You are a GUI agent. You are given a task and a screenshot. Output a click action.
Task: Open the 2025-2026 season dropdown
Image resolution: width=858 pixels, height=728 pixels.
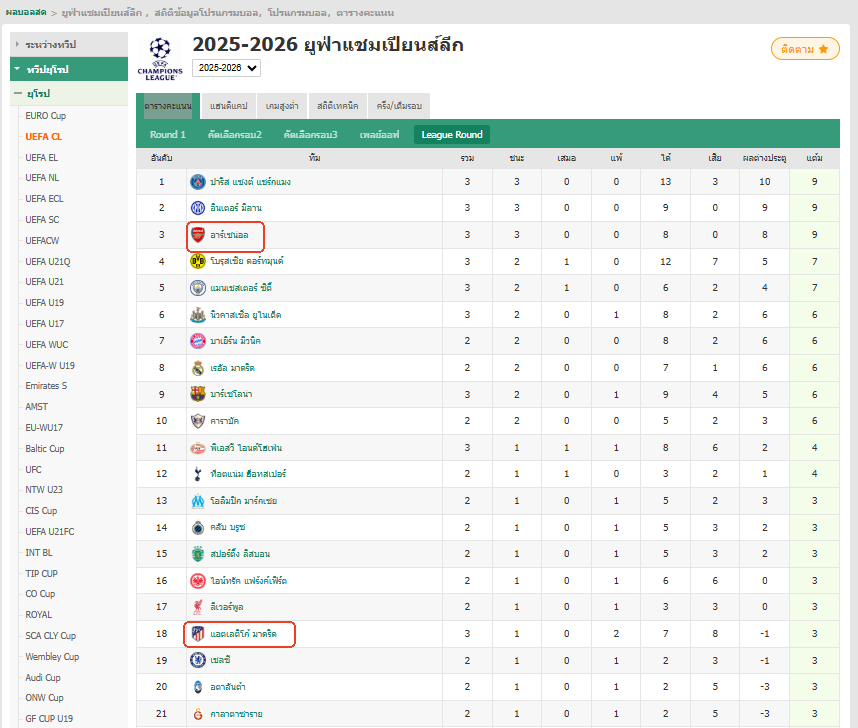(x=226, y=68)
